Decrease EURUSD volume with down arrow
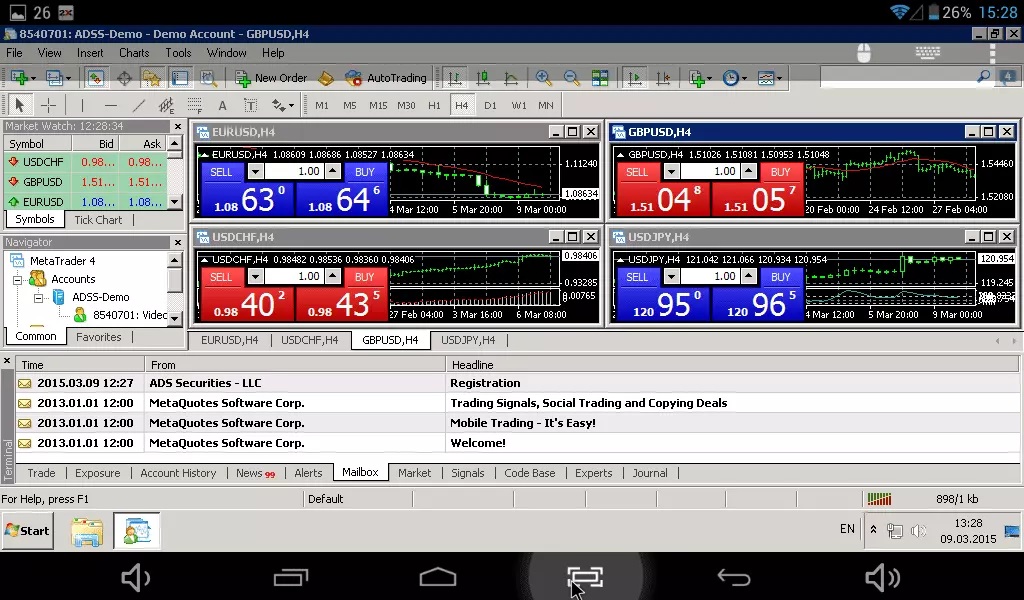This screenshot has width=1024, height=600. point(255,172)
